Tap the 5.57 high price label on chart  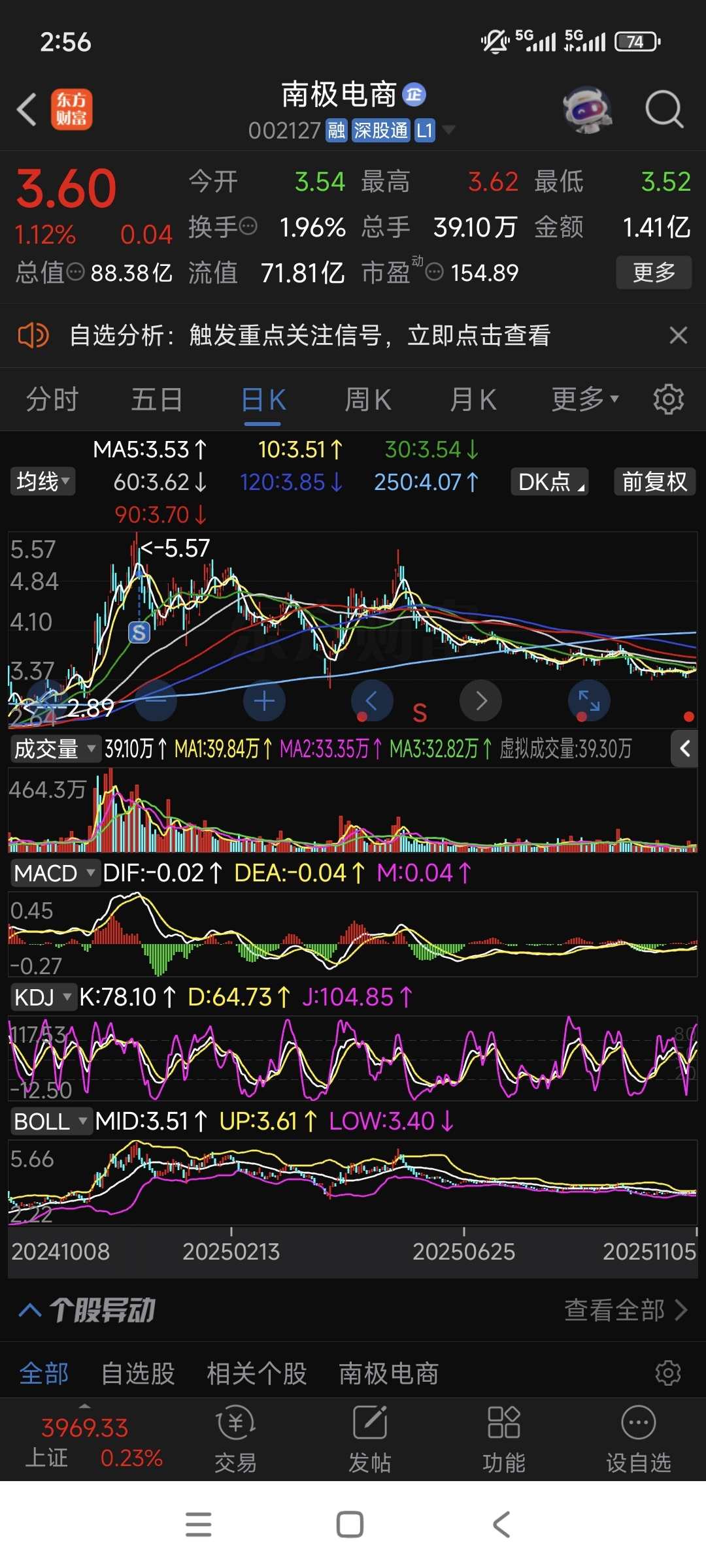point(175,548)
